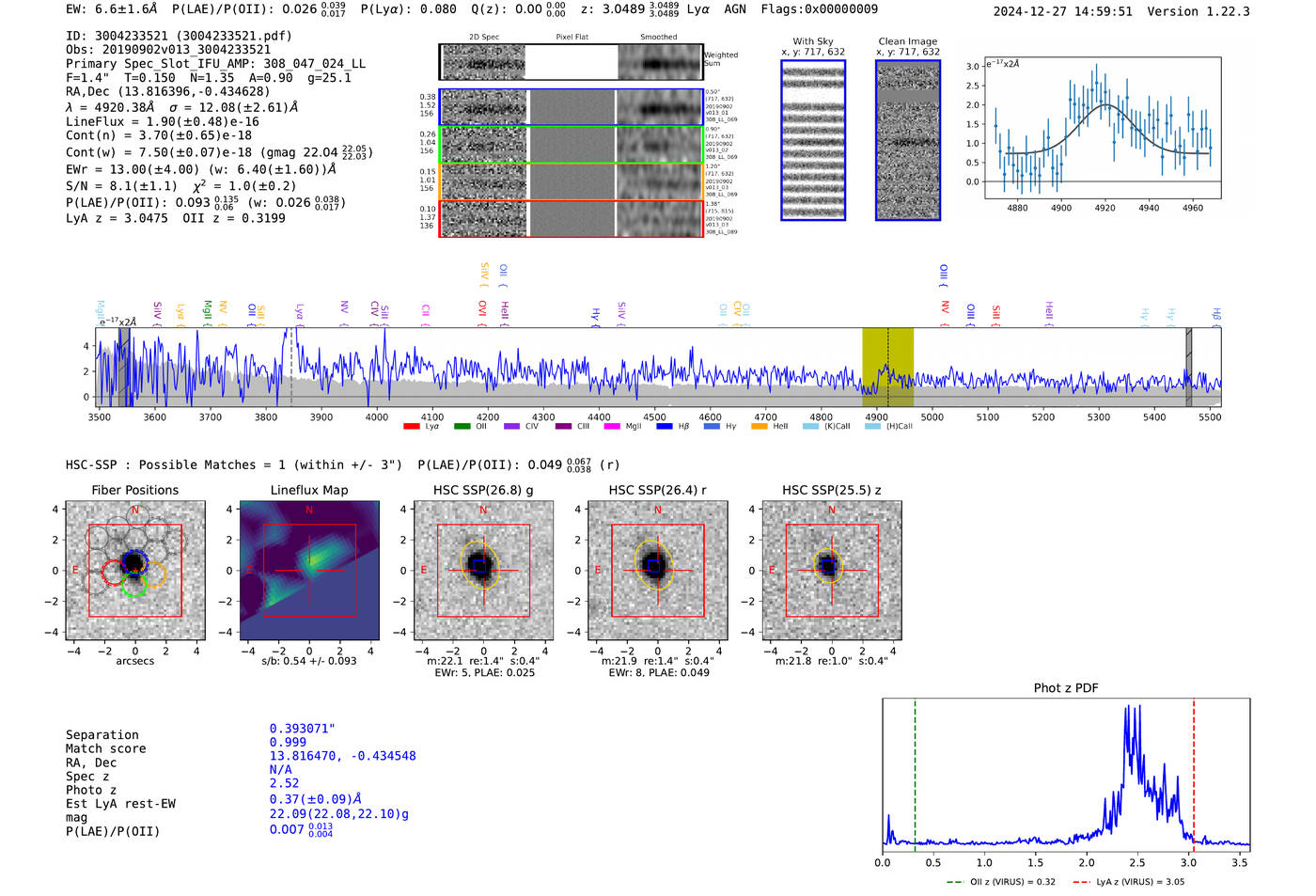Click the red Lyα legend swatch
1316x896 pixels.
point(411,426)
